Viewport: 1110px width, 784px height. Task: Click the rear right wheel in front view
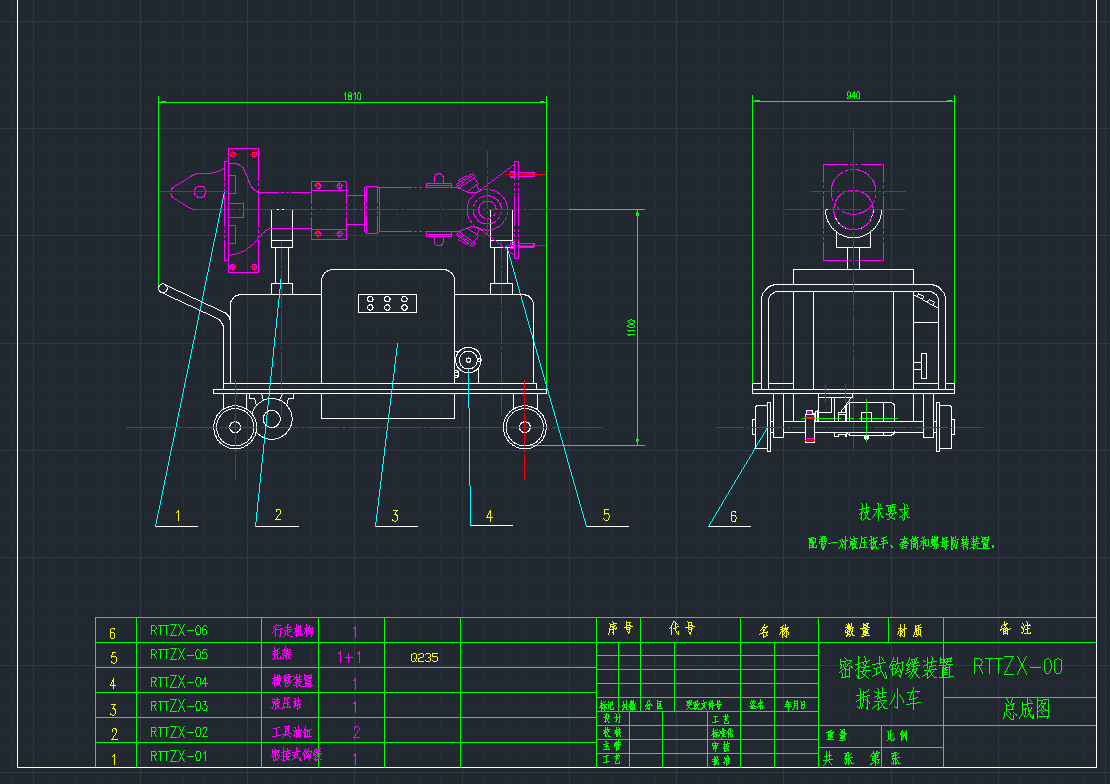[523, 427]
